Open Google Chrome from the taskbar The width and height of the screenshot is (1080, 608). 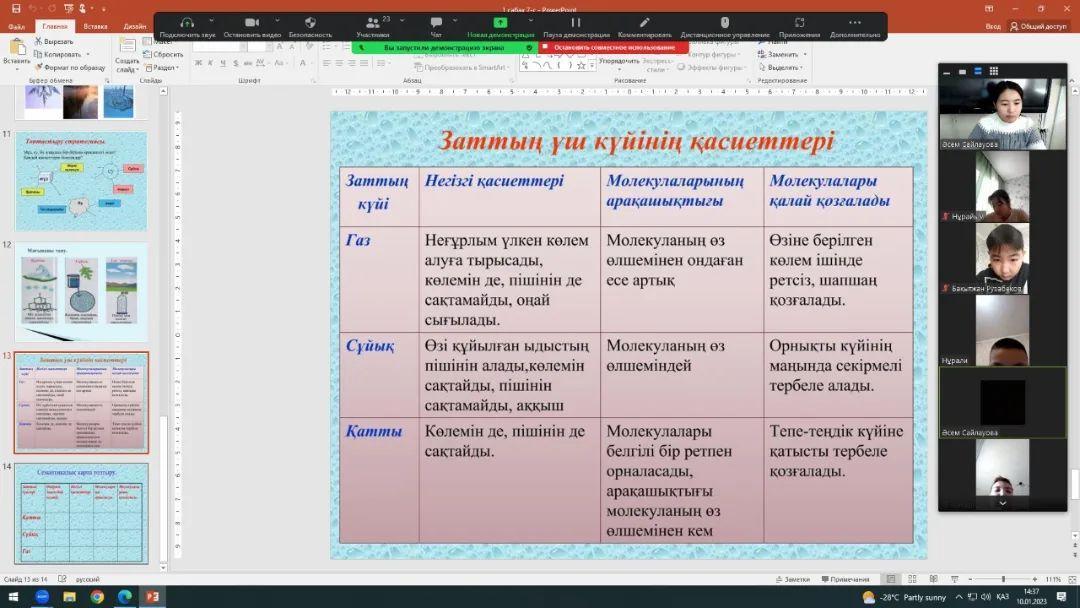(97, 596)
